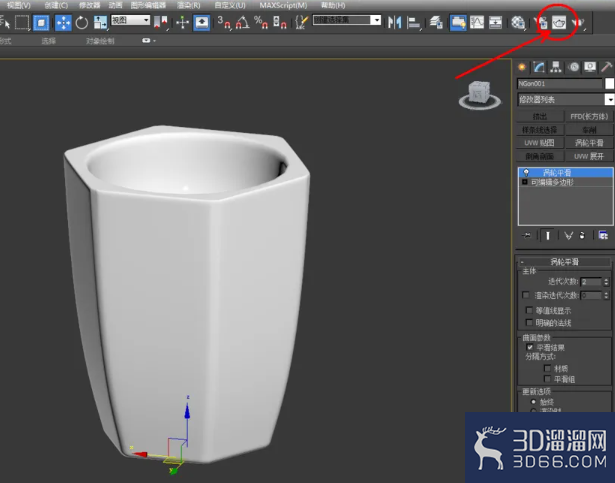The height and width of the screenshot is (483, 615).
Task: Click the Align tool icon
Action: (x=413, y=22)
